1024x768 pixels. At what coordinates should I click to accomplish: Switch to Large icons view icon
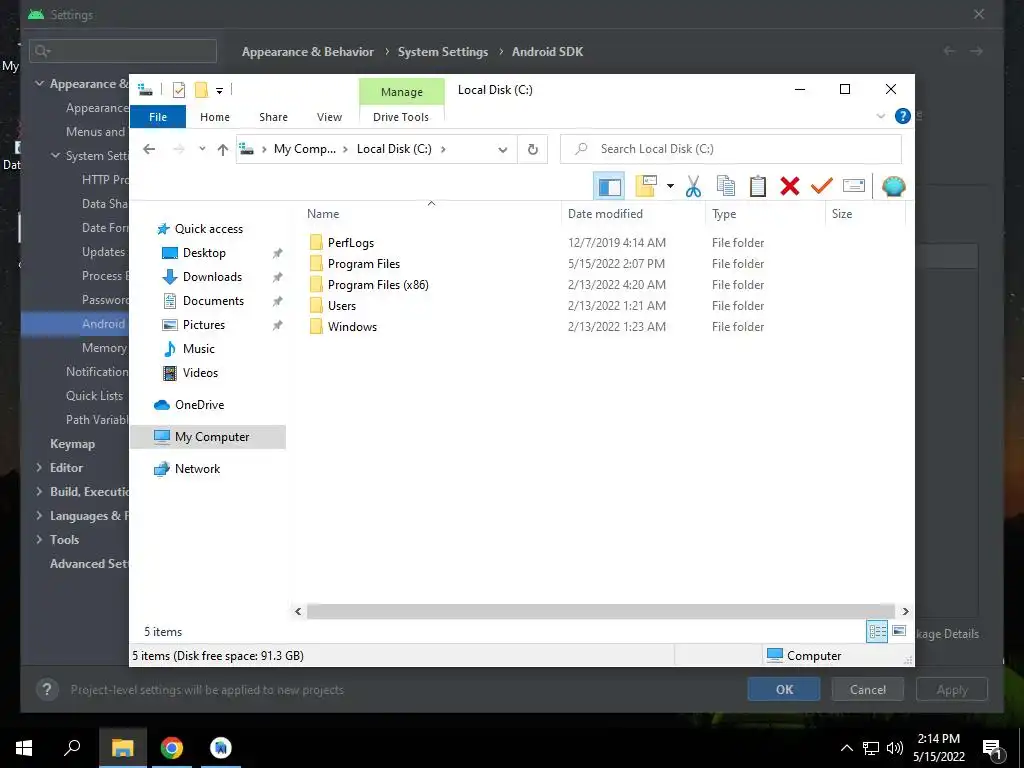(899, 631)
